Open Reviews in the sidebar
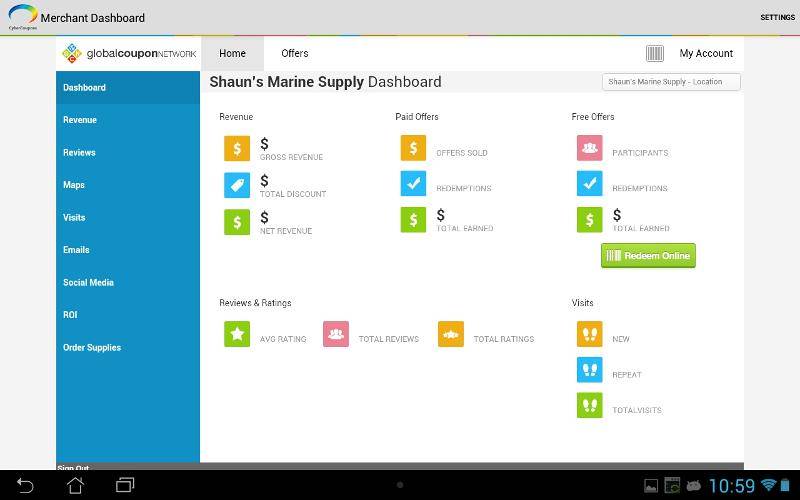 click(x=128, y=153)
